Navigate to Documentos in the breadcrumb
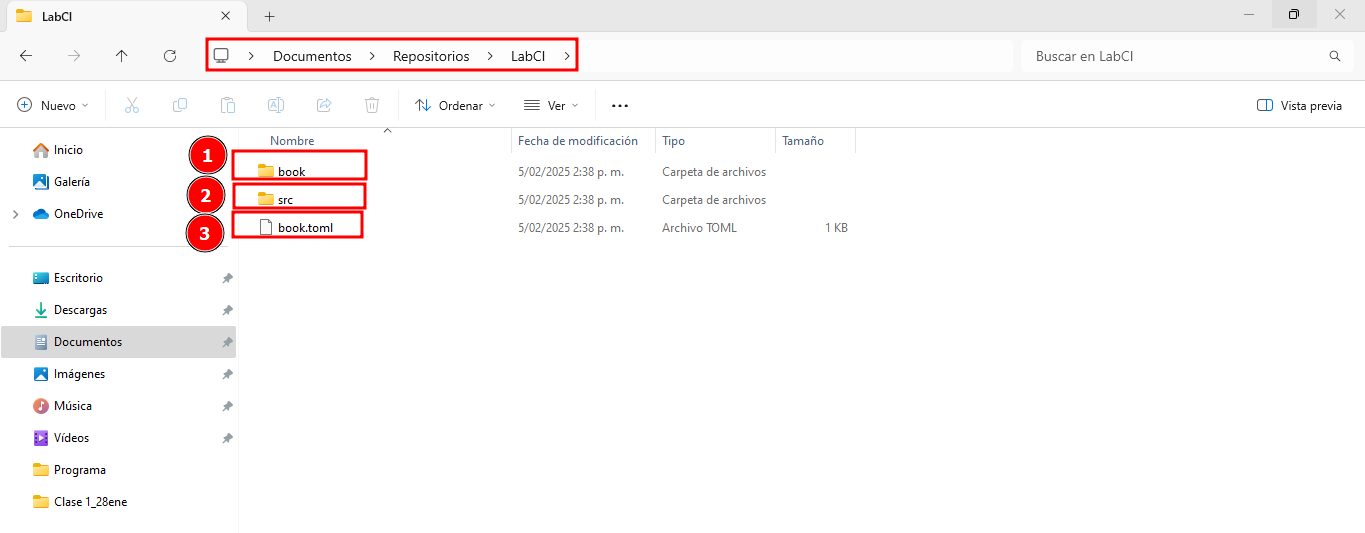The image size is (1365, 533). 312,56
